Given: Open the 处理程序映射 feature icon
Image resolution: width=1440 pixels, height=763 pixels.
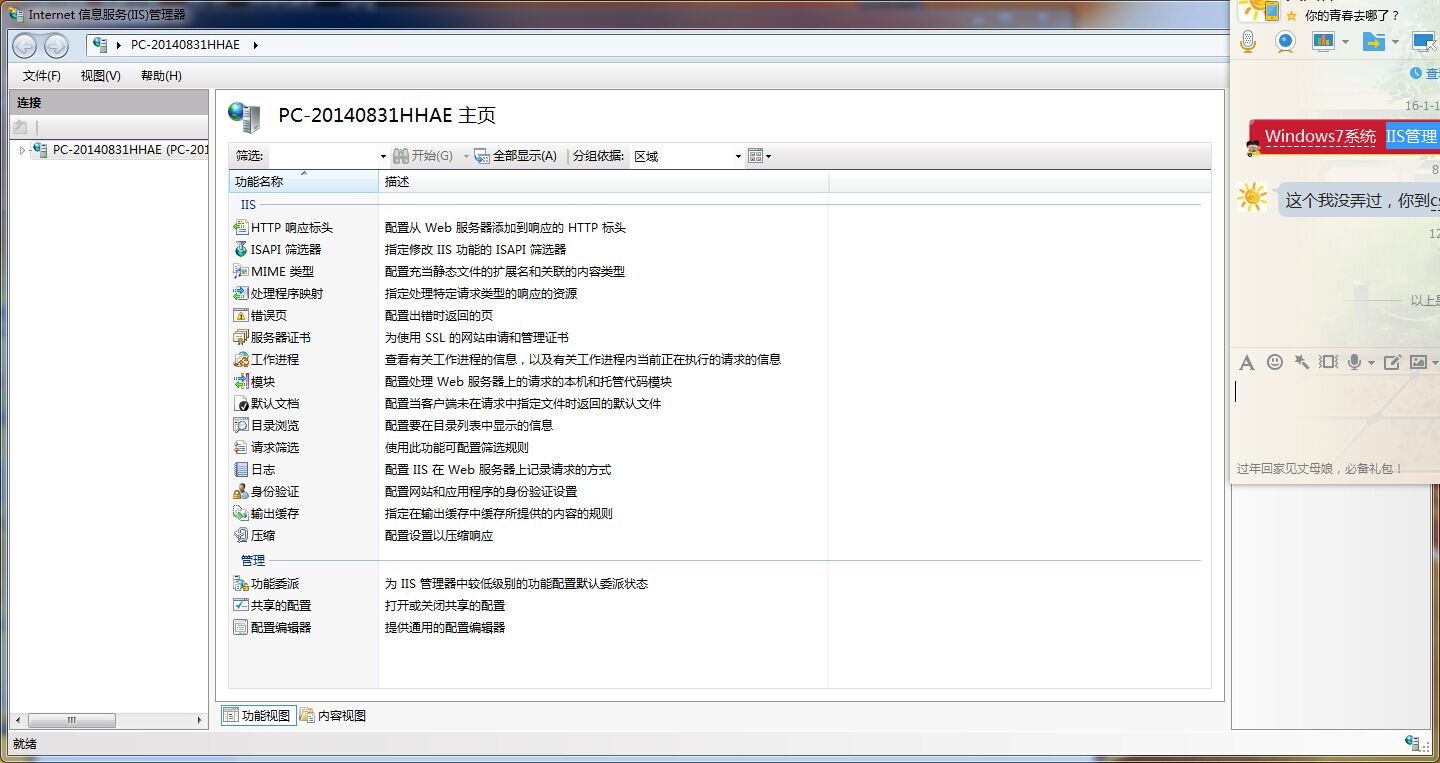Looking at the screenshot, I should 240,294.
